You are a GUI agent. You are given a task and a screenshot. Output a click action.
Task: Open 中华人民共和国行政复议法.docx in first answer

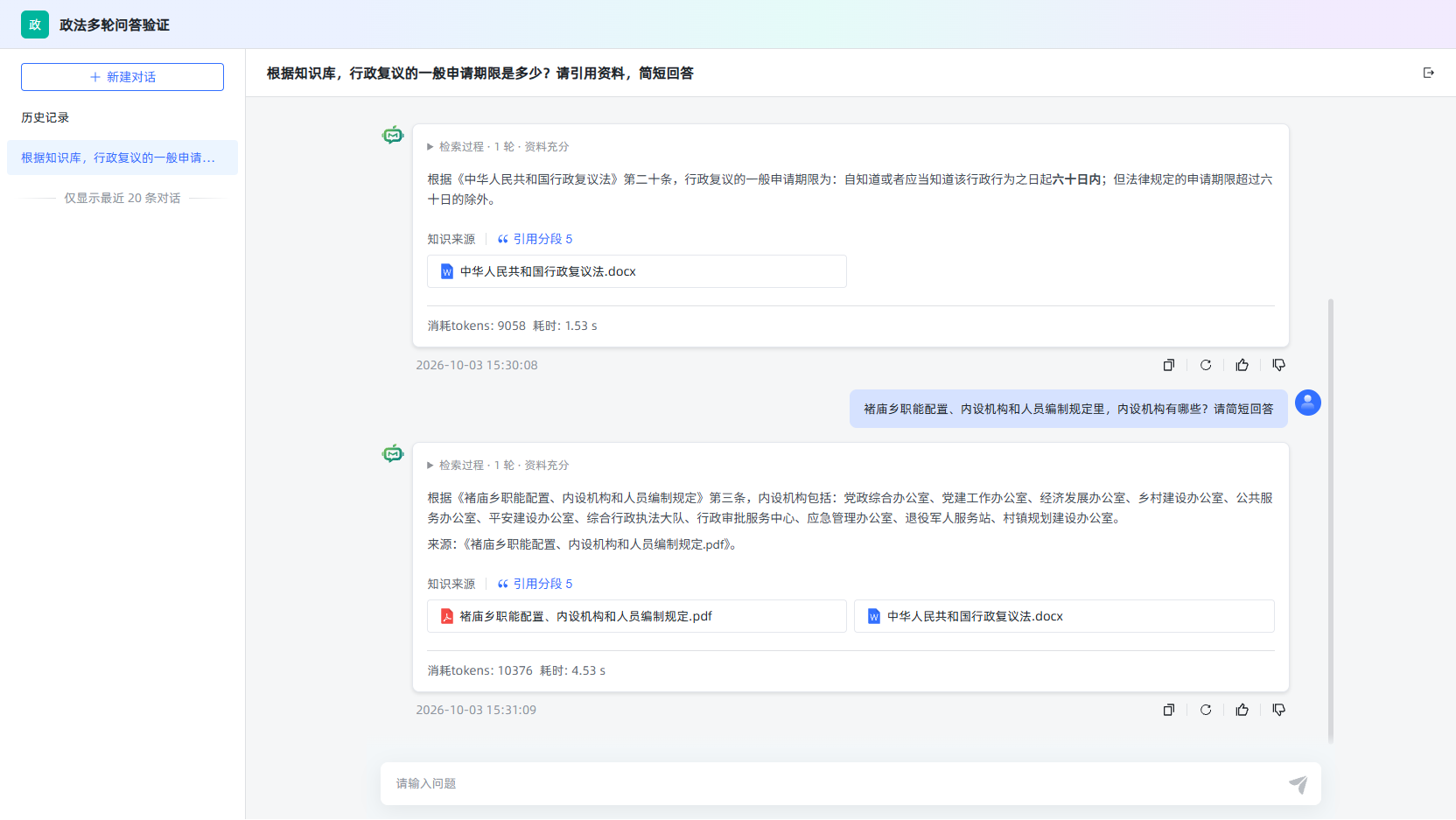(x=637, y=271)
